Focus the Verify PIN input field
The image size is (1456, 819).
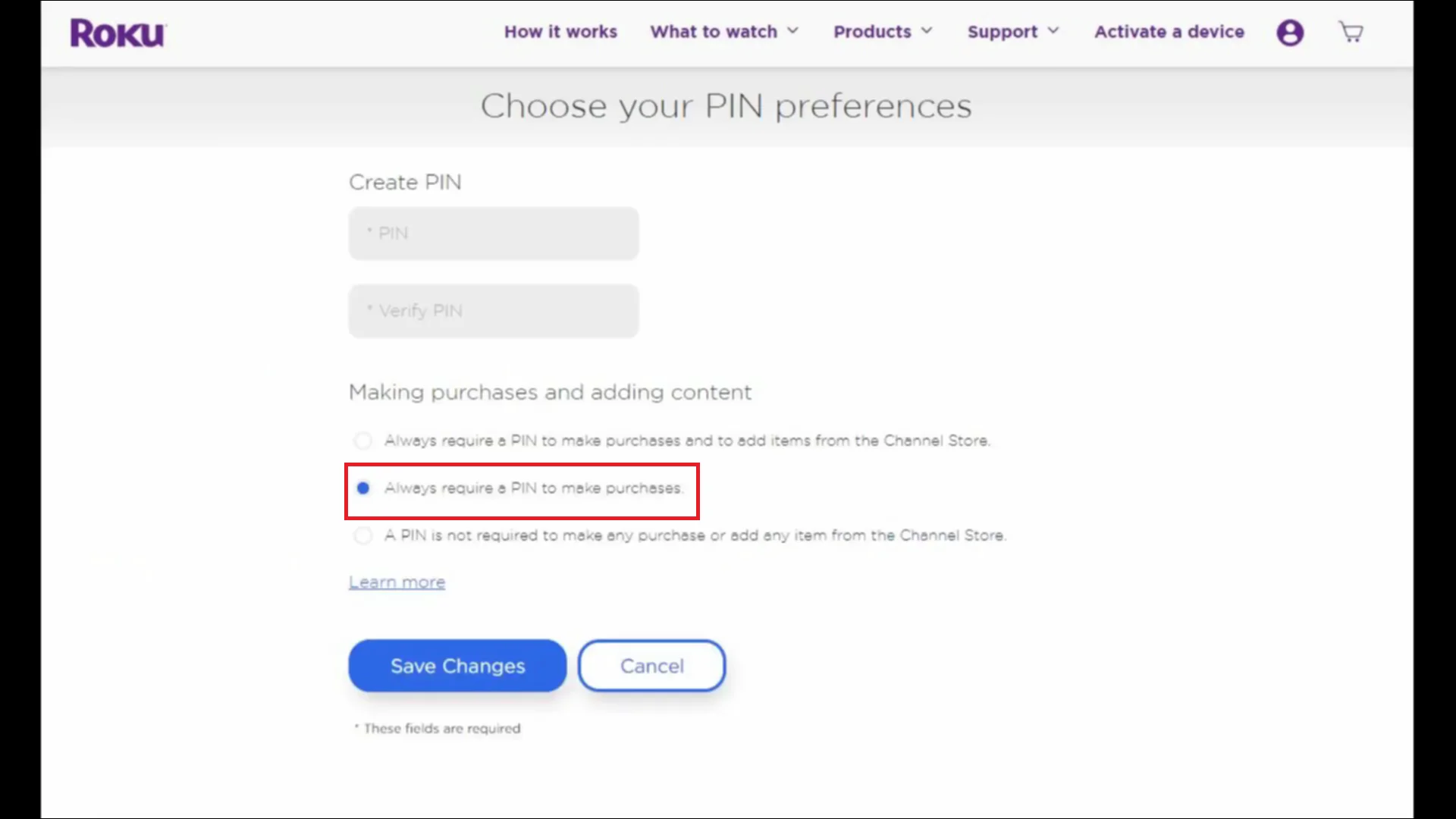[494, 311]
